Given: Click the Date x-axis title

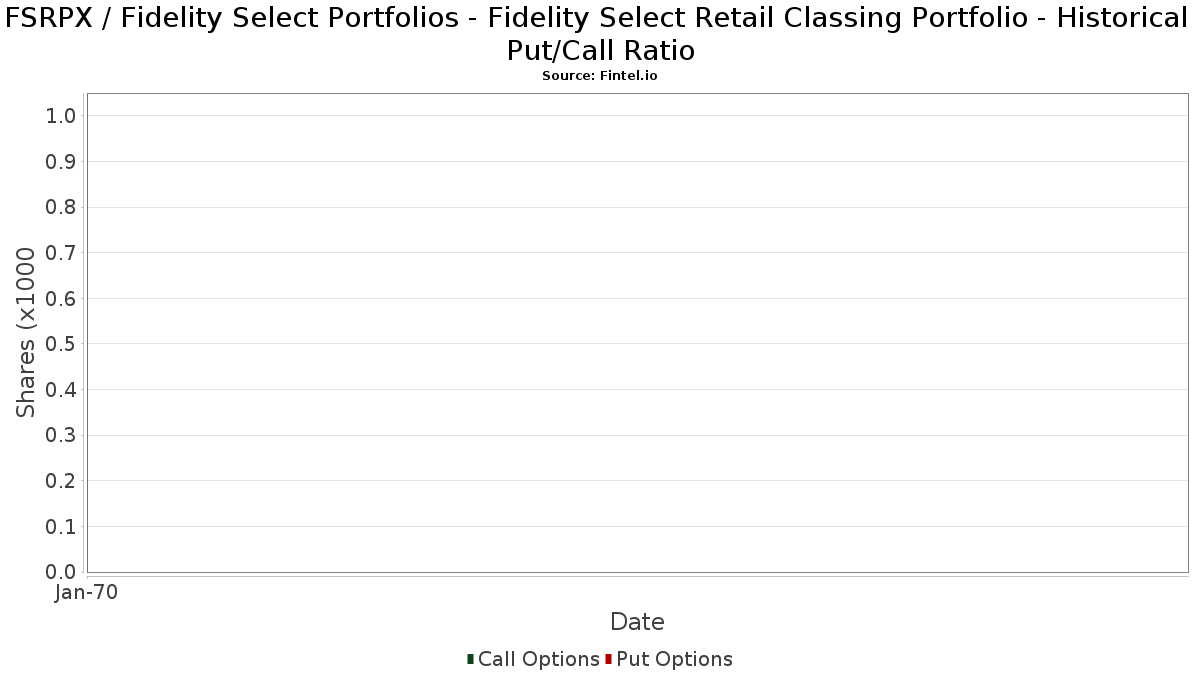Looking at the screenshot, I should coord(637,622).
